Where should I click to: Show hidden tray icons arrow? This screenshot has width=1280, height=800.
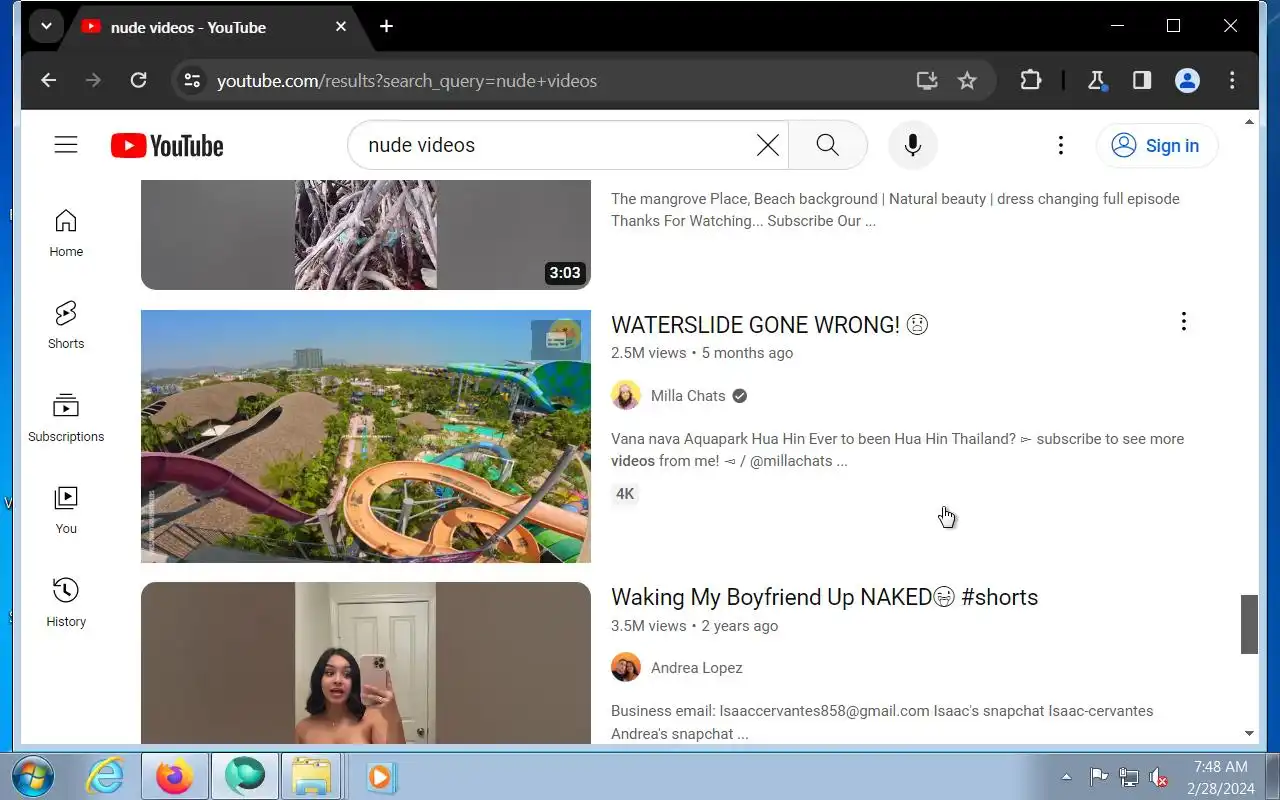coord(1066,777)
